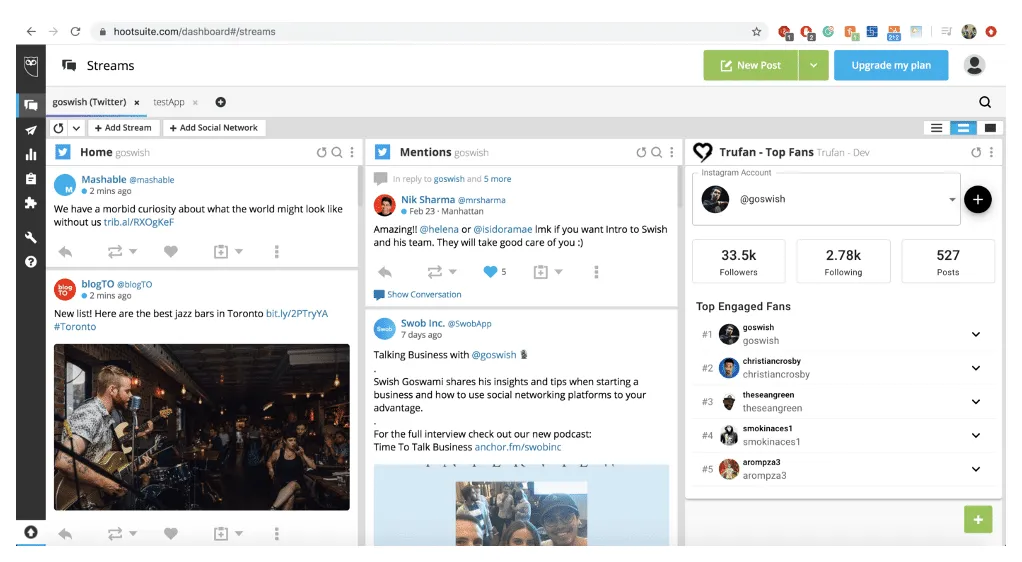Open the user profile avatar menu

point(974,65)
